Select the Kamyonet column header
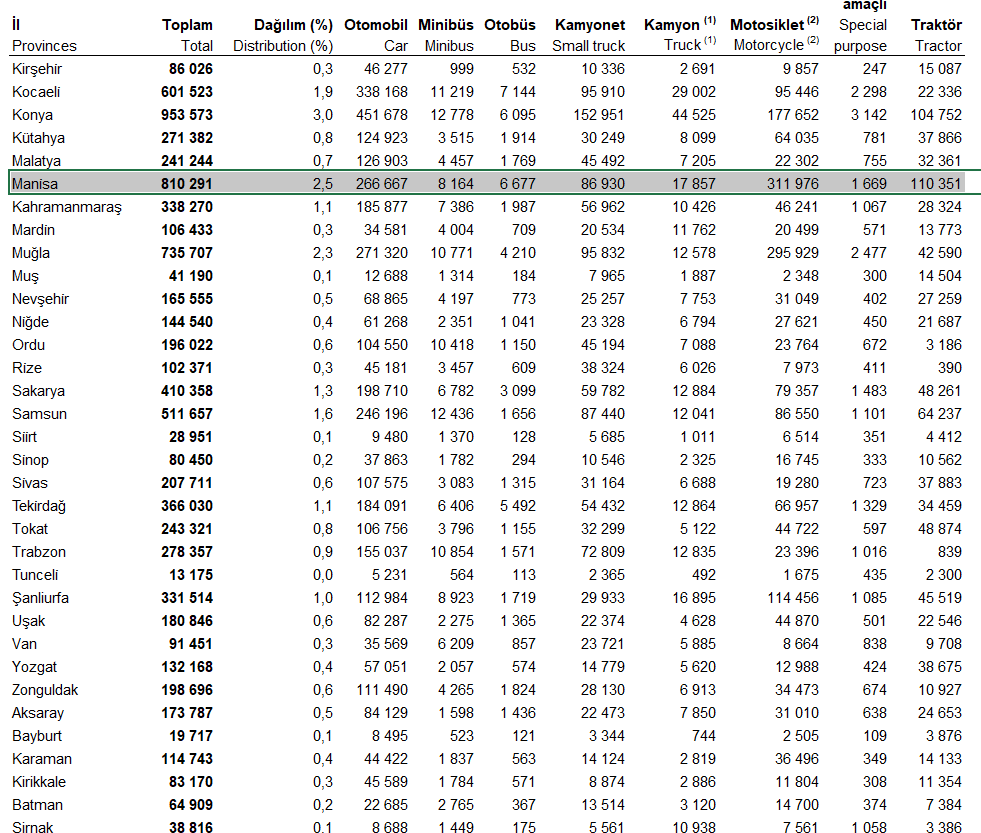981x833 pixels. 589,25
